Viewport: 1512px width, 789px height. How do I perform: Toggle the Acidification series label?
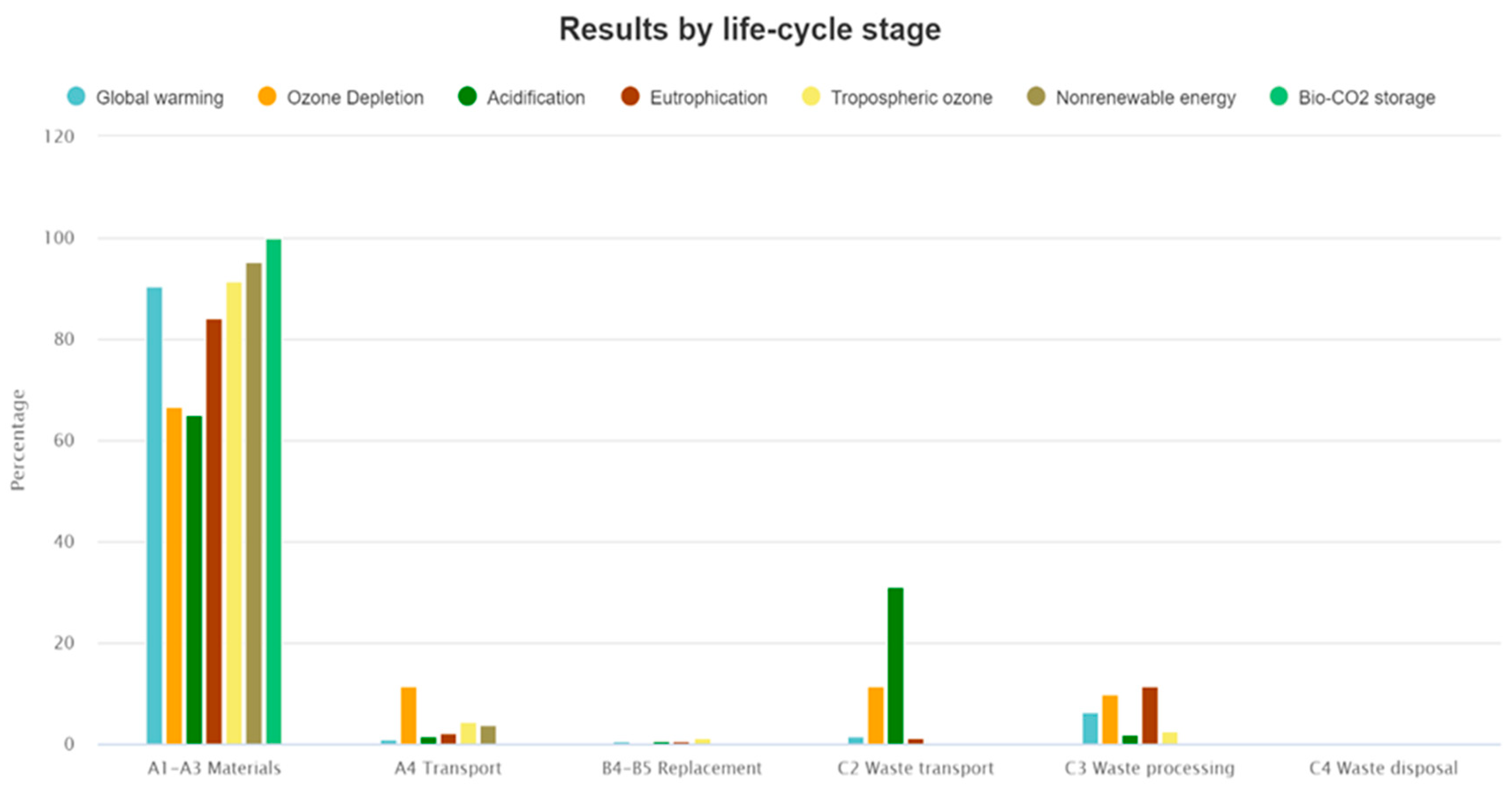click(x=535, y=98)
